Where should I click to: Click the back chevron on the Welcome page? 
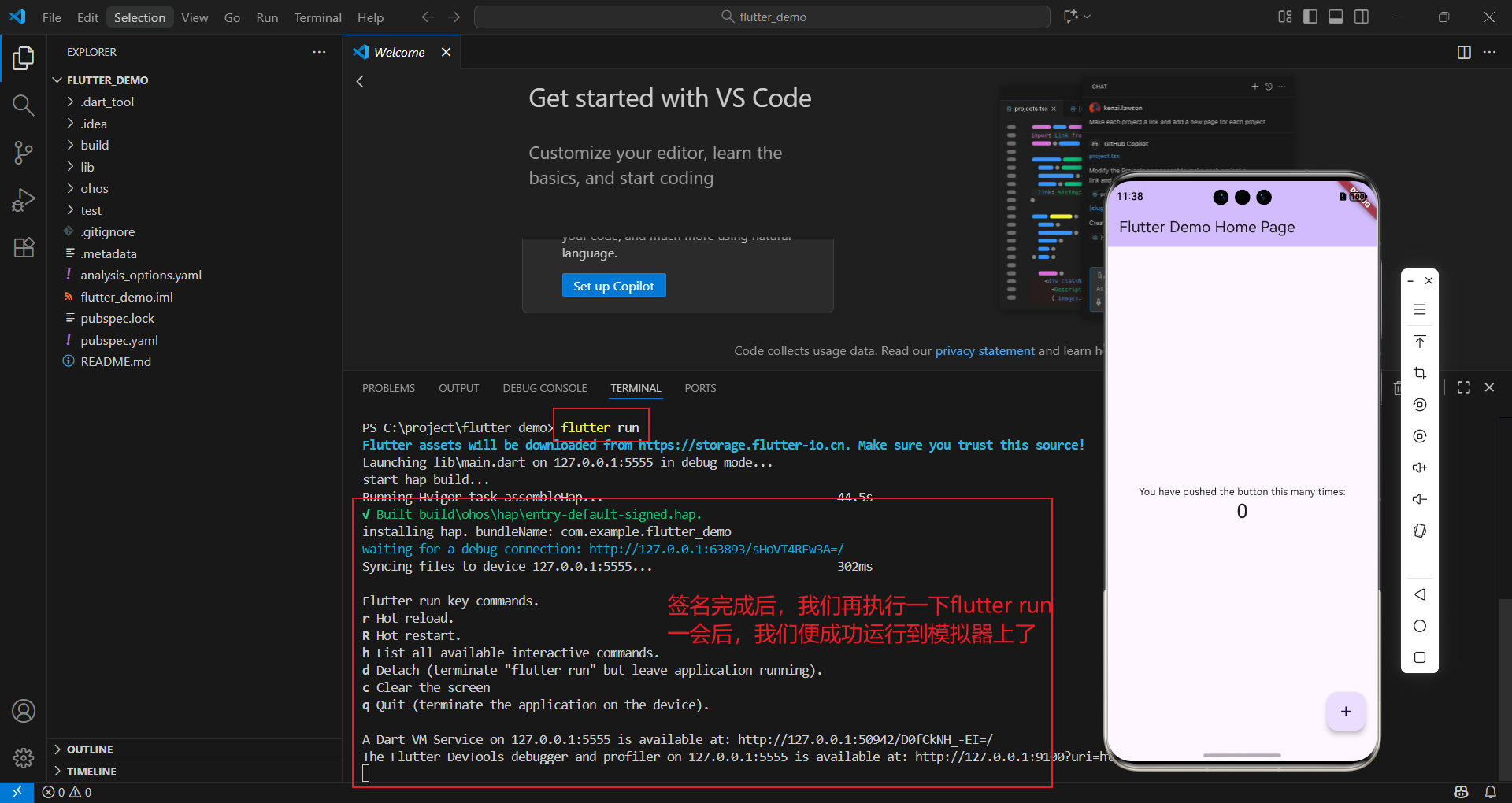coord(360,81)
